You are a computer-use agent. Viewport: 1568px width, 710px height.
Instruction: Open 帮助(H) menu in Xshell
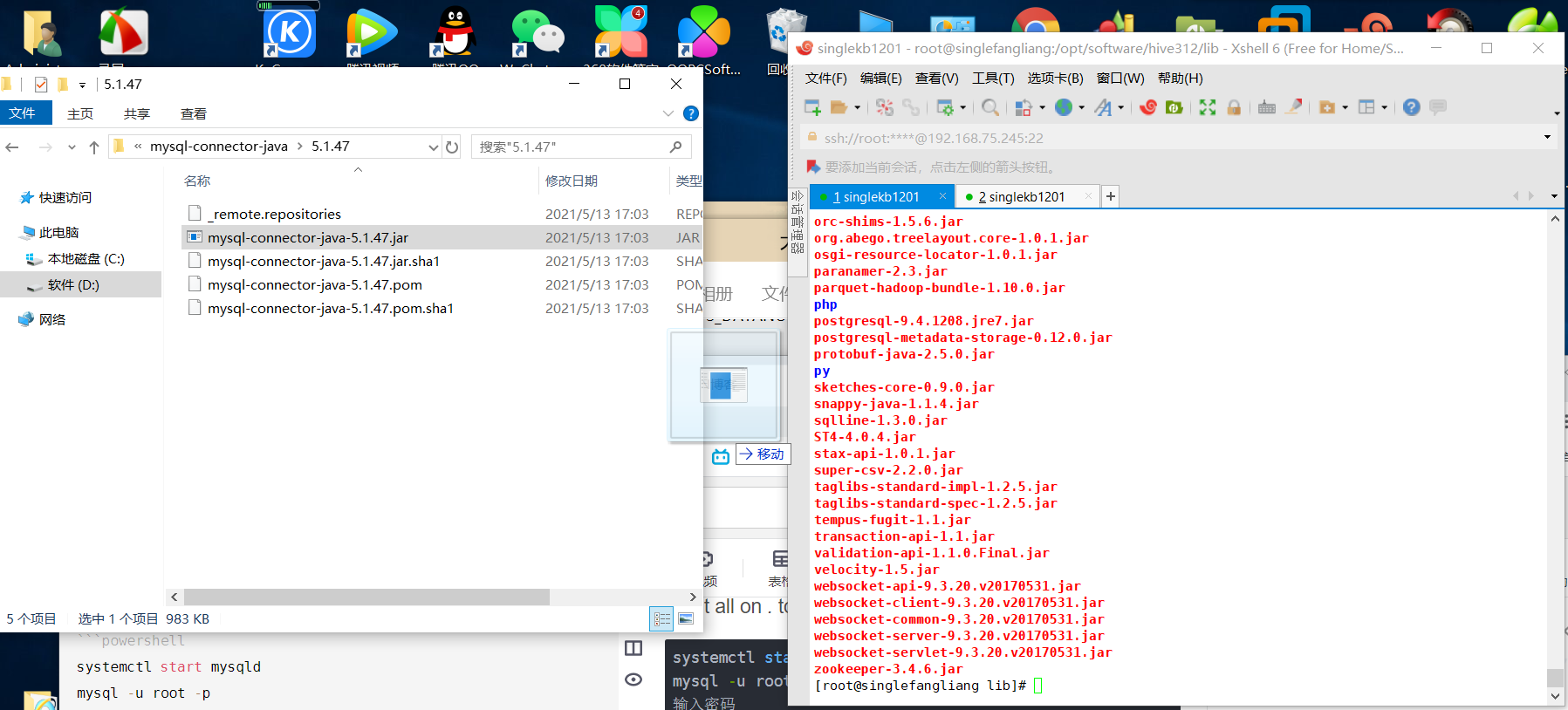click(x=1180, y=79)
